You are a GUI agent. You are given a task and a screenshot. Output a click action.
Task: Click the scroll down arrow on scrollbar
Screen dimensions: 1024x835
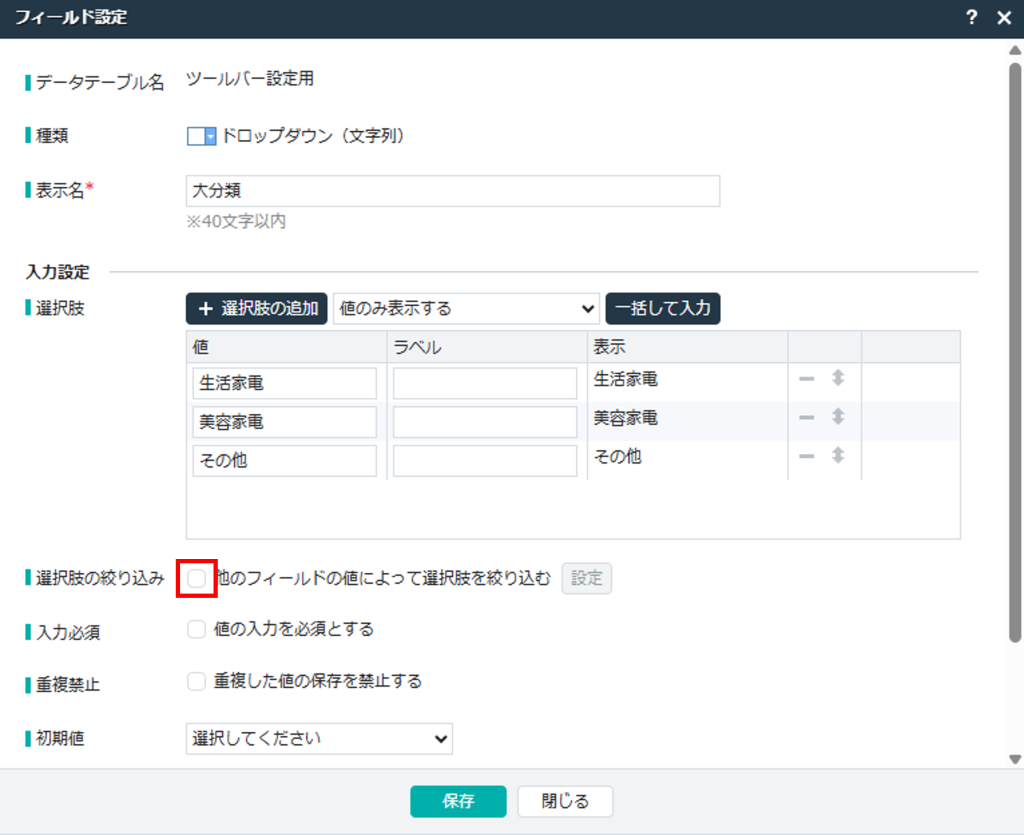(1015, 760)
